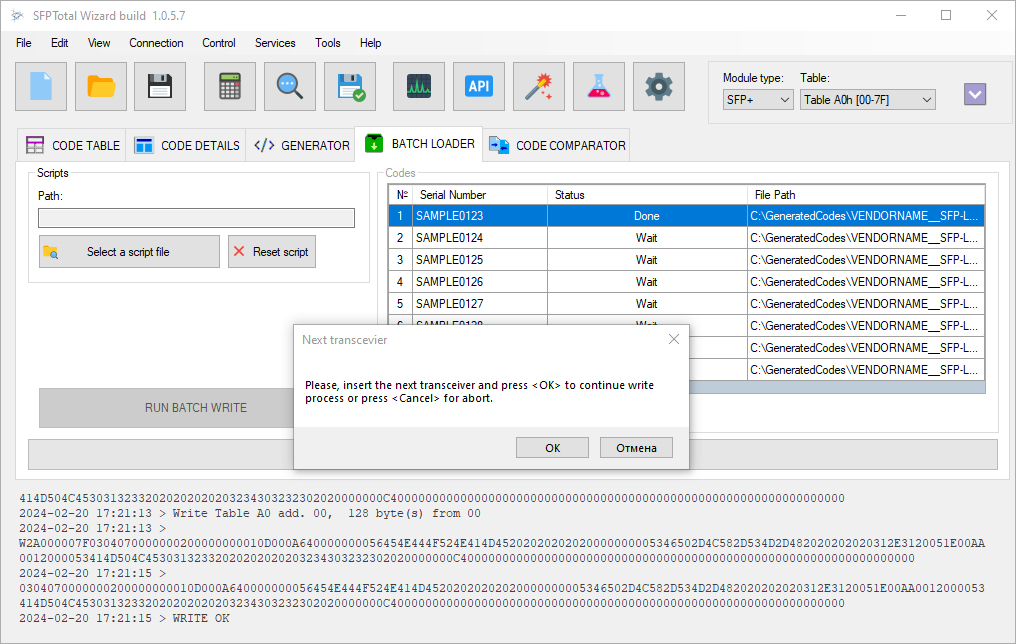Open the laboratory flask icon
The image size is (1016, 644).
coord(599,86)
